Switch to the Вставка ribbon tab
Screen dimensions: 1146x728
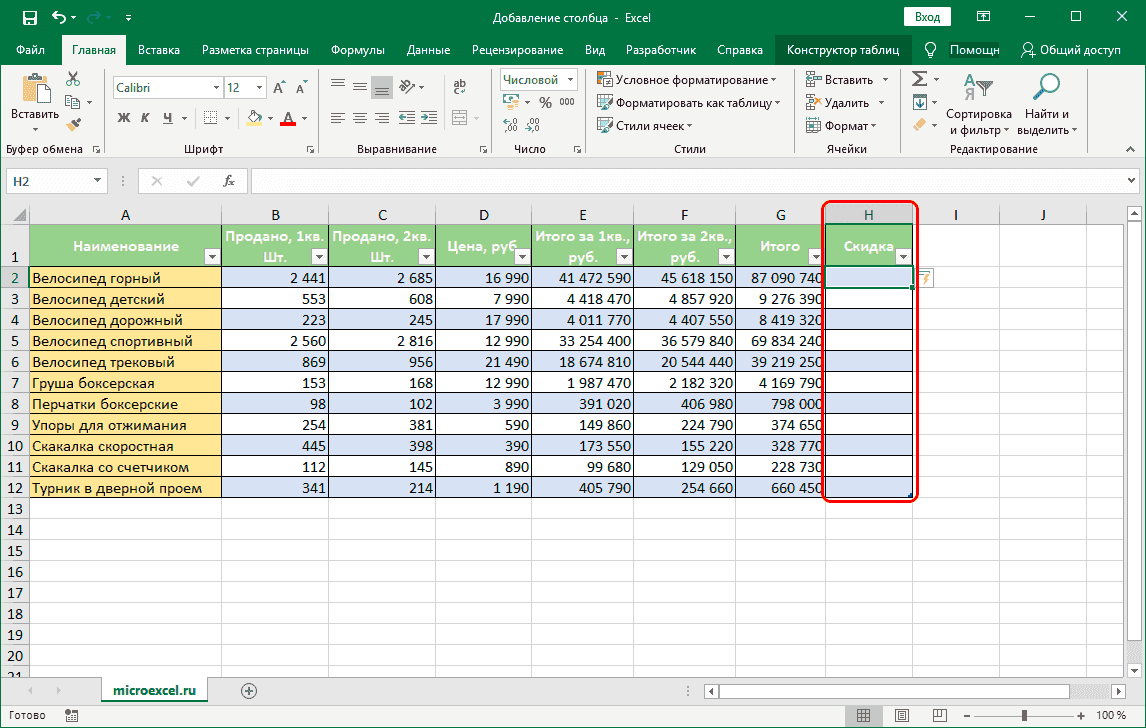(158, 48)
